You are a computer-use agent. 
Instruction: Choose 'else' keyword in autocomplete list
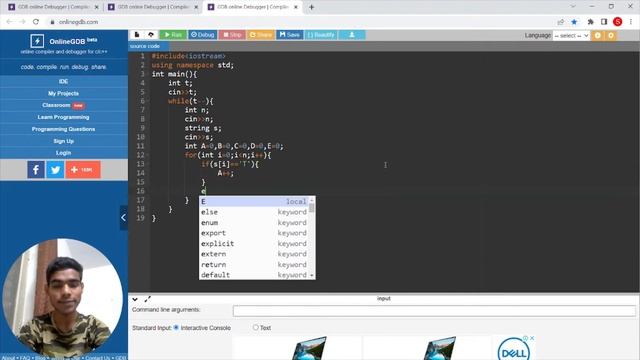254,212
